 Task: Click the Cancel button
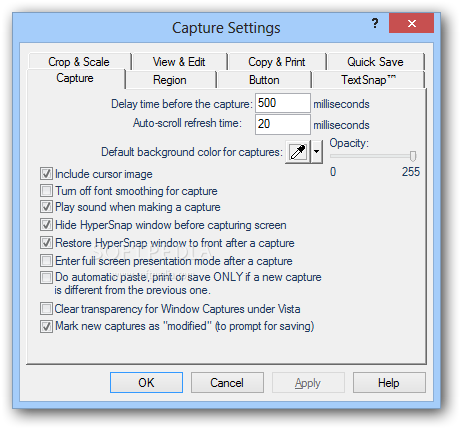coord(227,382)
